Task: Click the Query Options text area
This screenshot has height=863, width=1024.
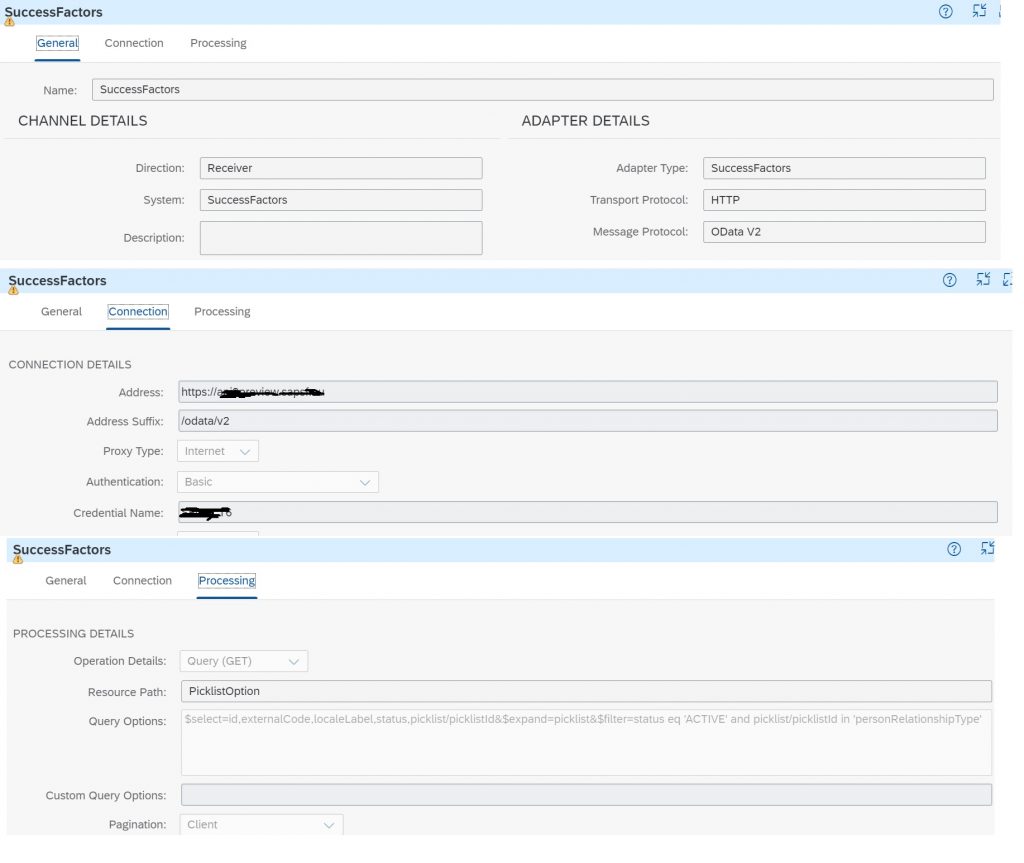Action: [x=586, y=743]
